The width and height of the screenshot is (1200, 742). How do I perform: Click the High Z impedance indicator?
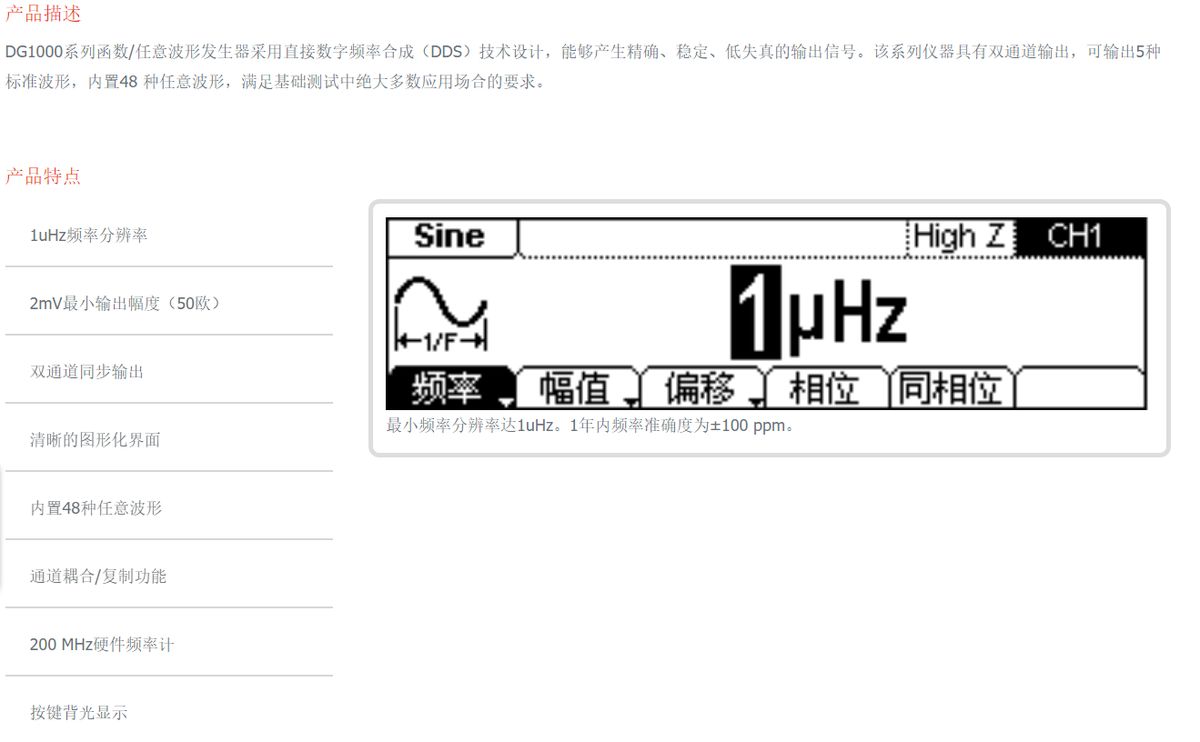pos(958,236)
